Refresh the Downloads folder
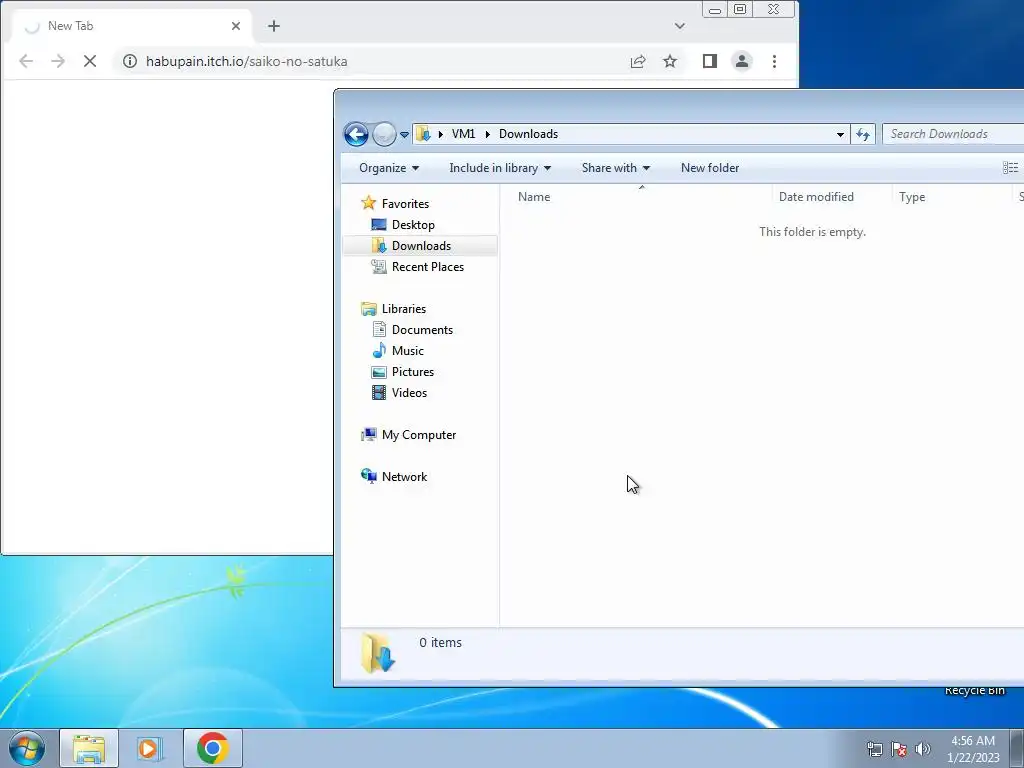The image size is (1024, 768). tap(863, 135)
